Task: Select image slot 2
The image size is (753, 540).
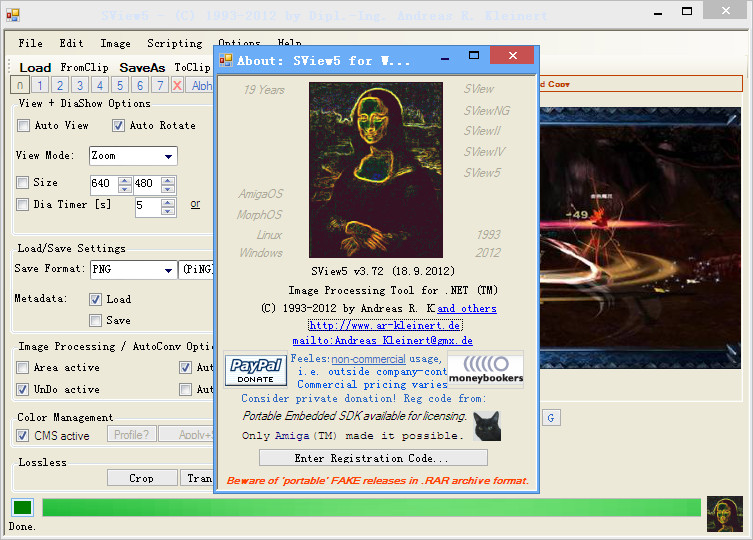Action: [60, 86]
